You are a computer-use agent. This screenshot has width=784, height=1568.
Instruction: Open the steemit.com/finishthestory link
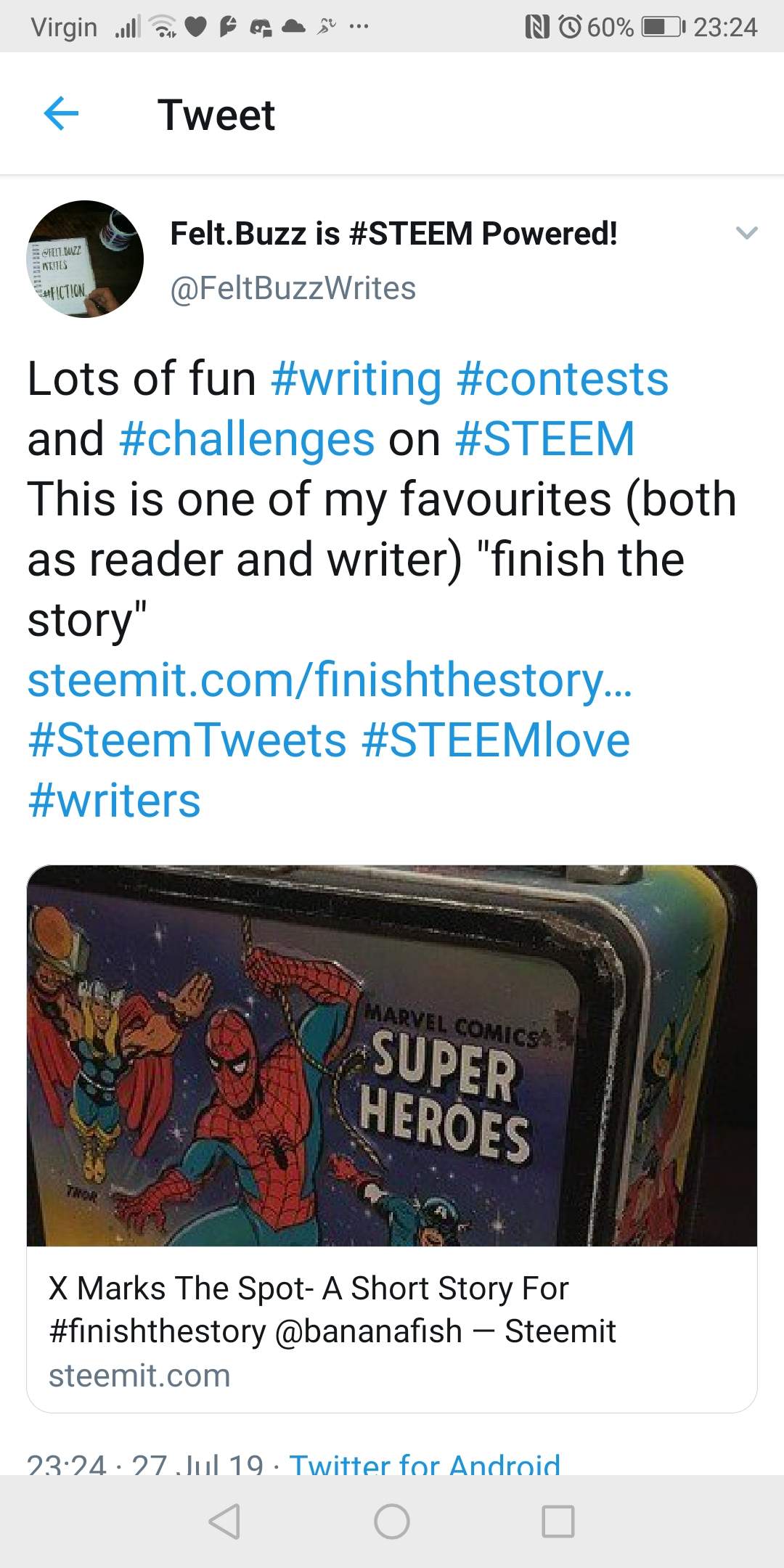(x=330, y=680)
